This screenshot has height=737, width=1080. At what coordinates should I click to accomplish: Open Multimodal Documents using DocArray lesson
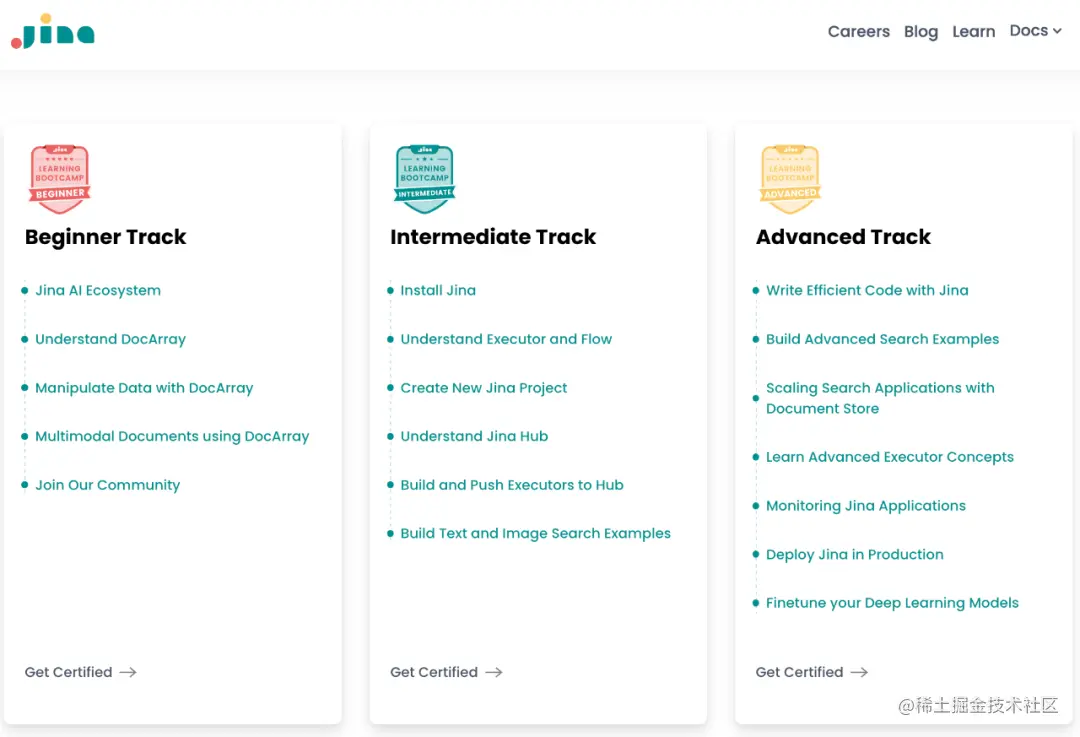172,436
